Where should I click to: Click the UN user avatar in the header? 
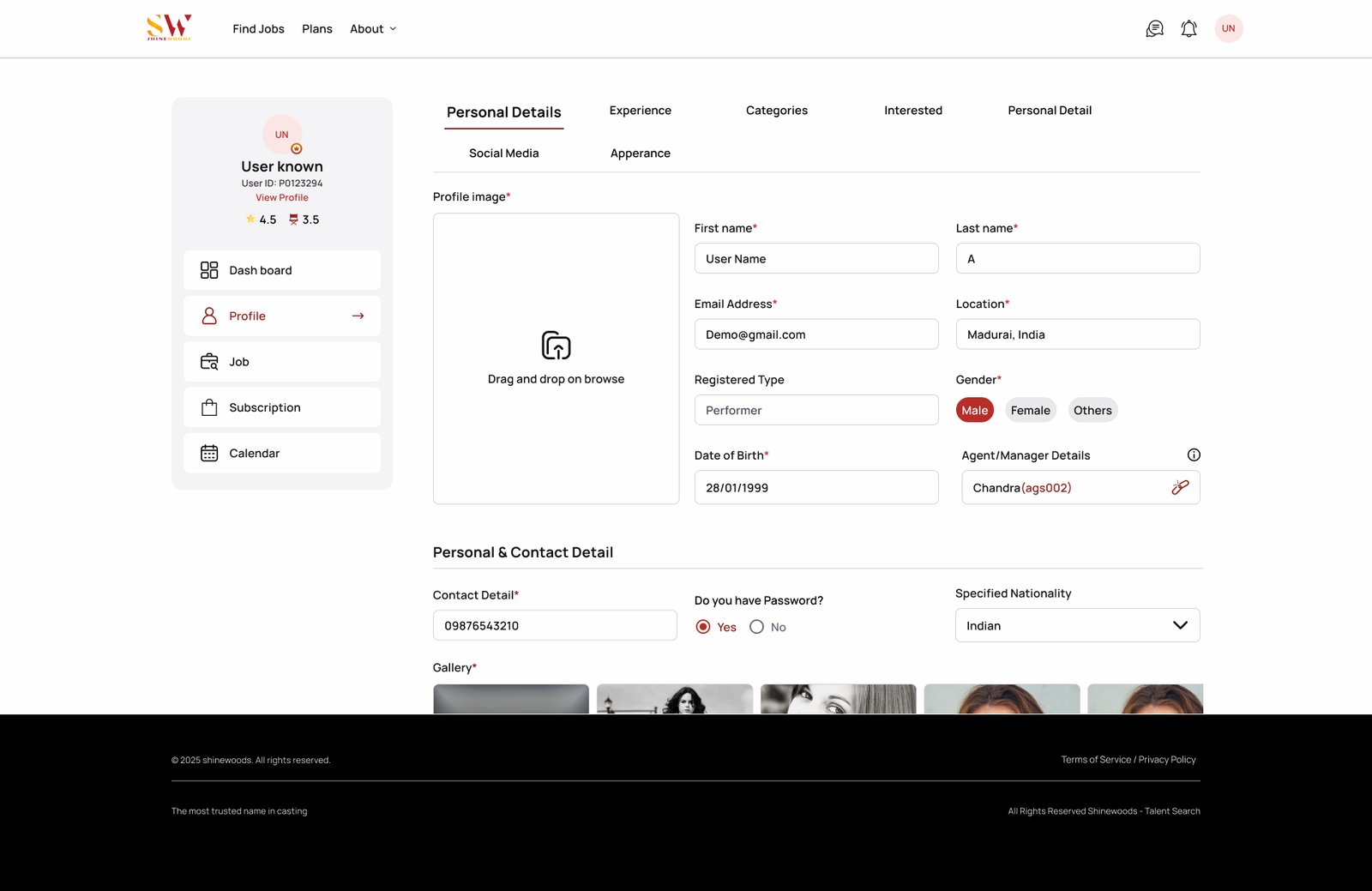pos(1228,28)
